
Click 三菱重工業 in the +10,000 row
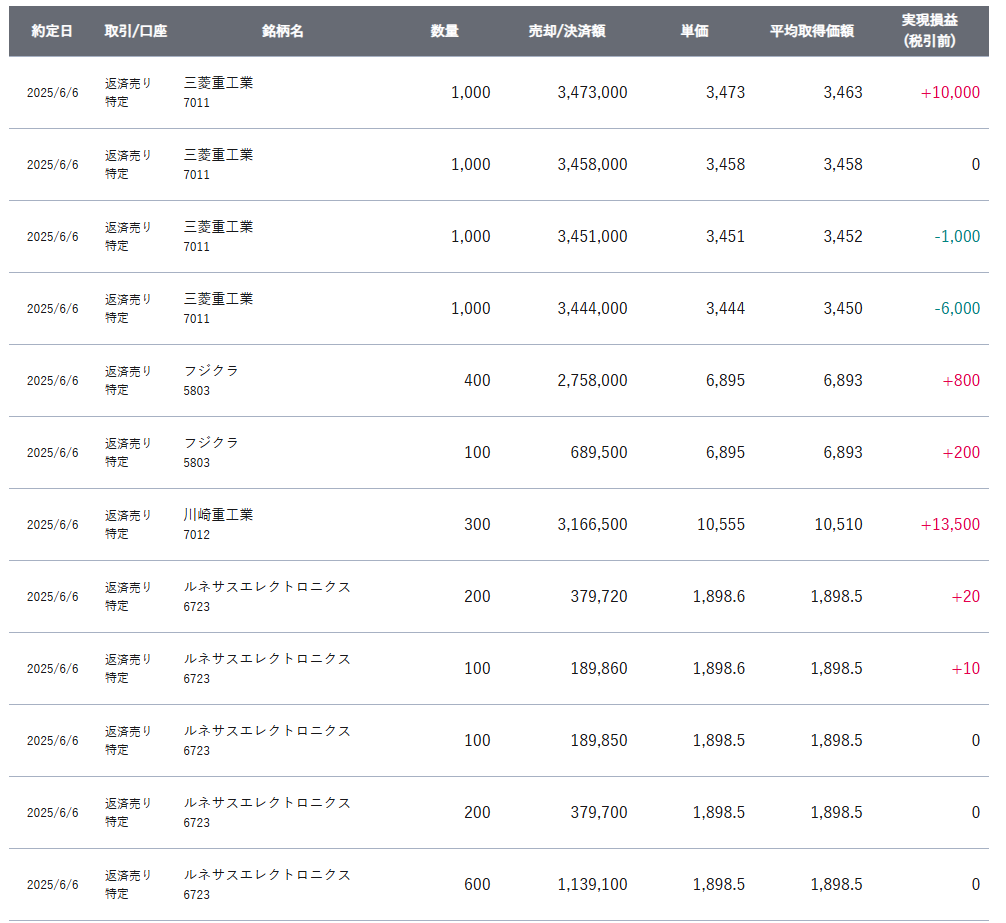(x=218, y=83)
